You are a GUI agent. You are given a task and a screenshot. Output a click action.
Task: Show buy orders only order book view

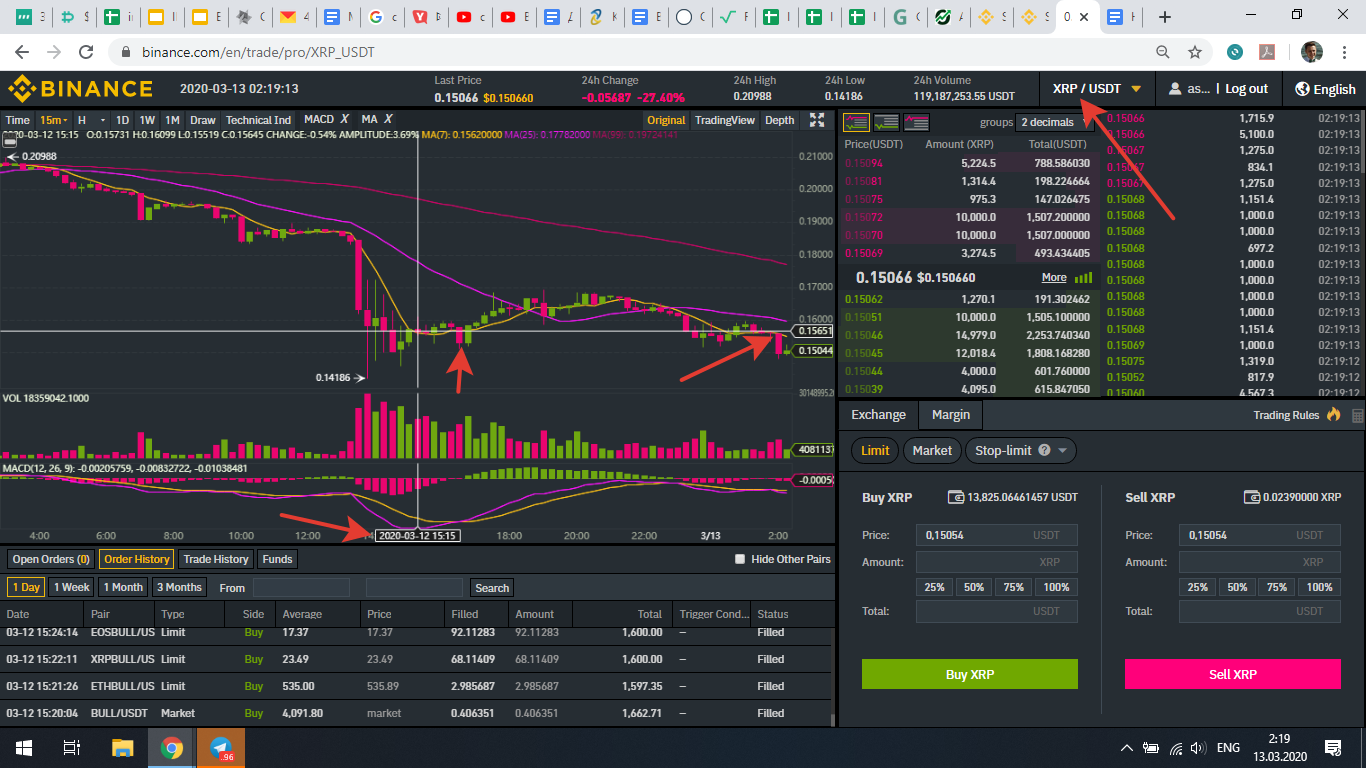point(887,122)
